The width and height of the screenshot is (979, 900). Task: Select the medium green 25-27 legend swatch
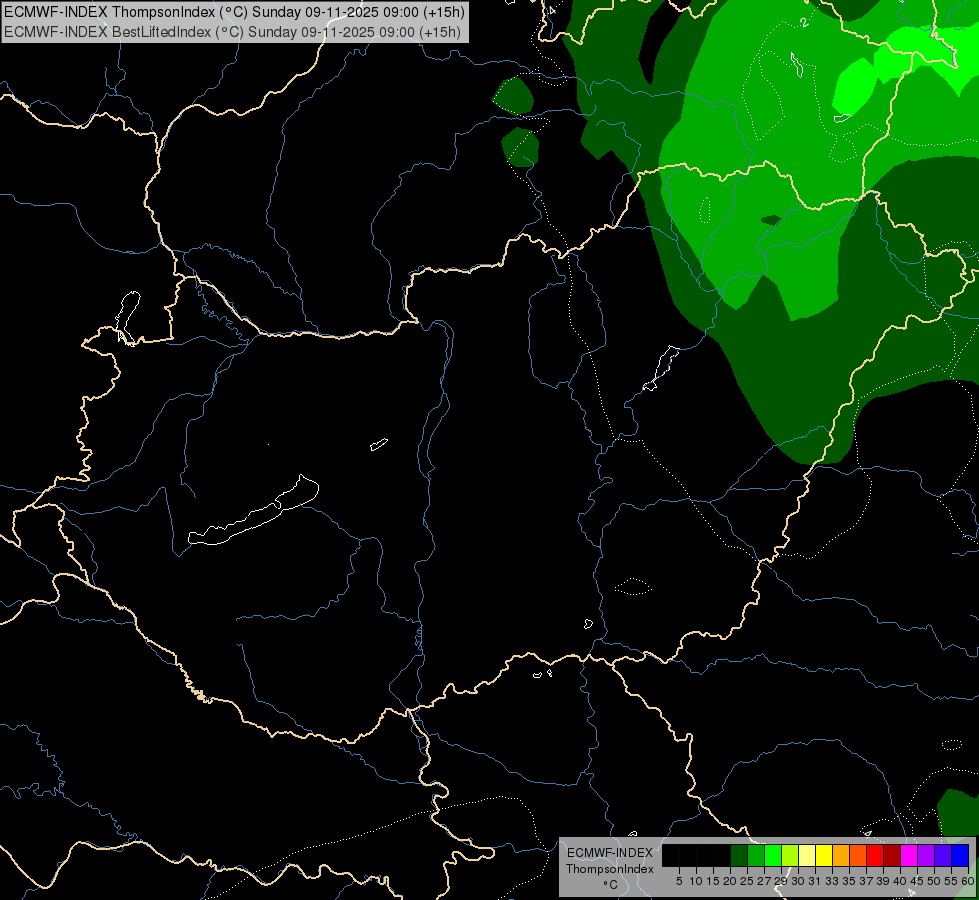756,855
